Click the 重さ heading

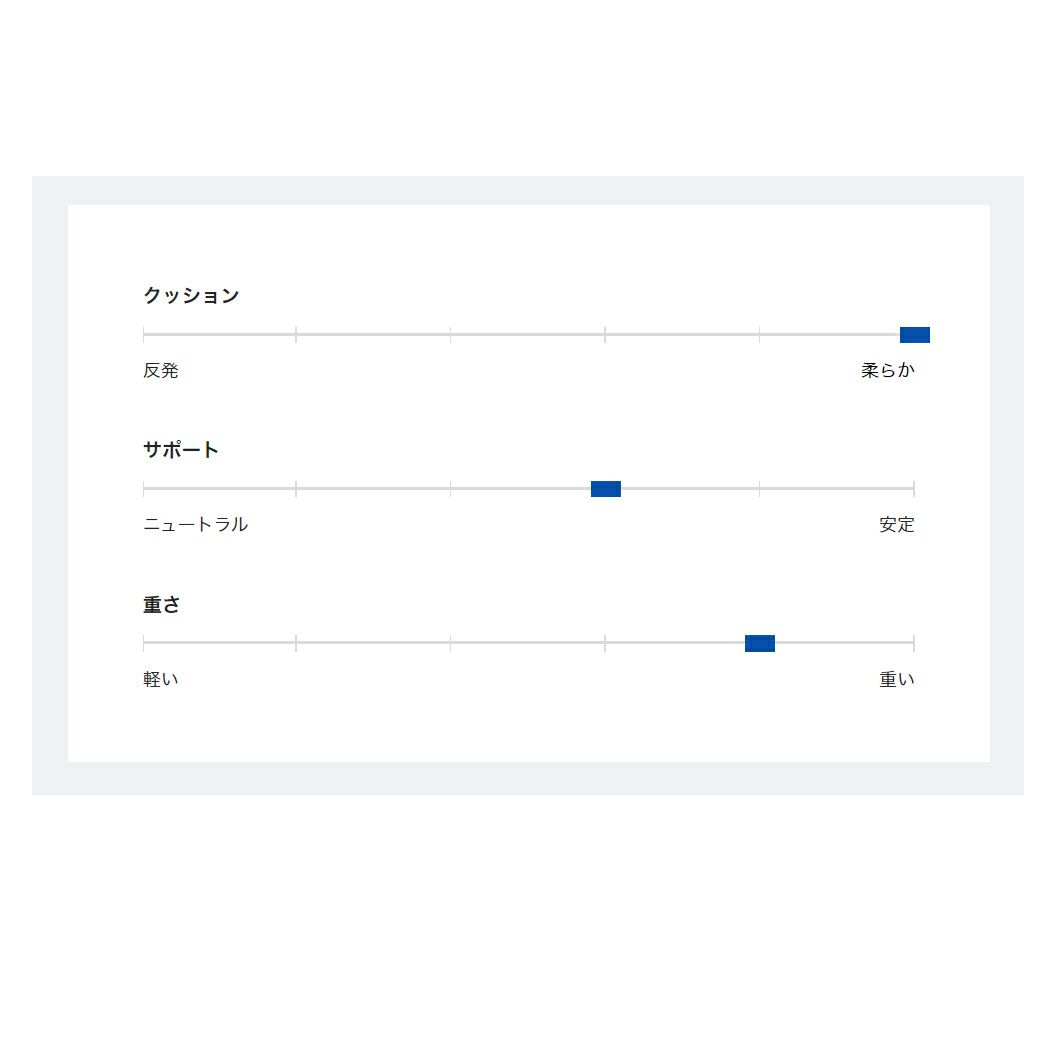tap(162, 605)
